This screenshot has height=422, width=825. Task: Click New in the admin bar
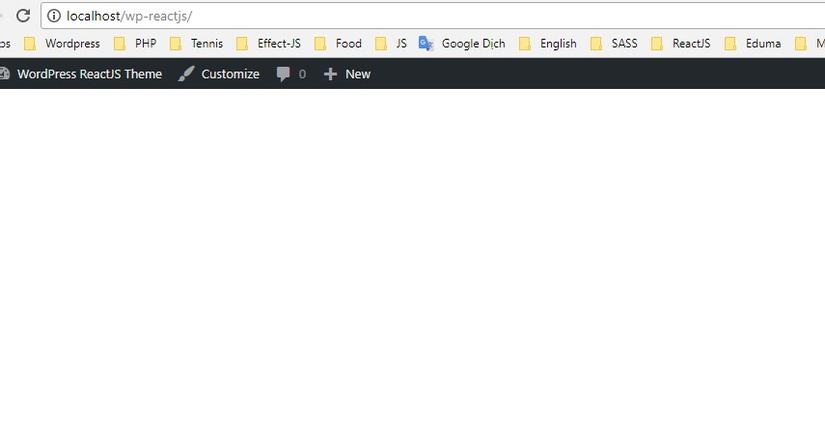point(347,74)
